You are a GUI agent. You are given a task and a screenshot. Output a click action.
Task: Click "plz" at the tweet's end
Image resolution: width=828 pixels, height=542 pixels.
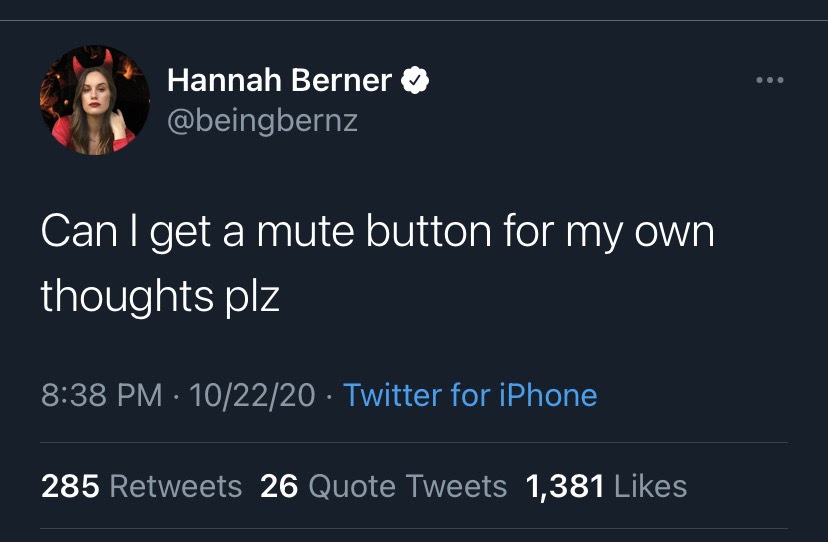(x=252, y=295)
